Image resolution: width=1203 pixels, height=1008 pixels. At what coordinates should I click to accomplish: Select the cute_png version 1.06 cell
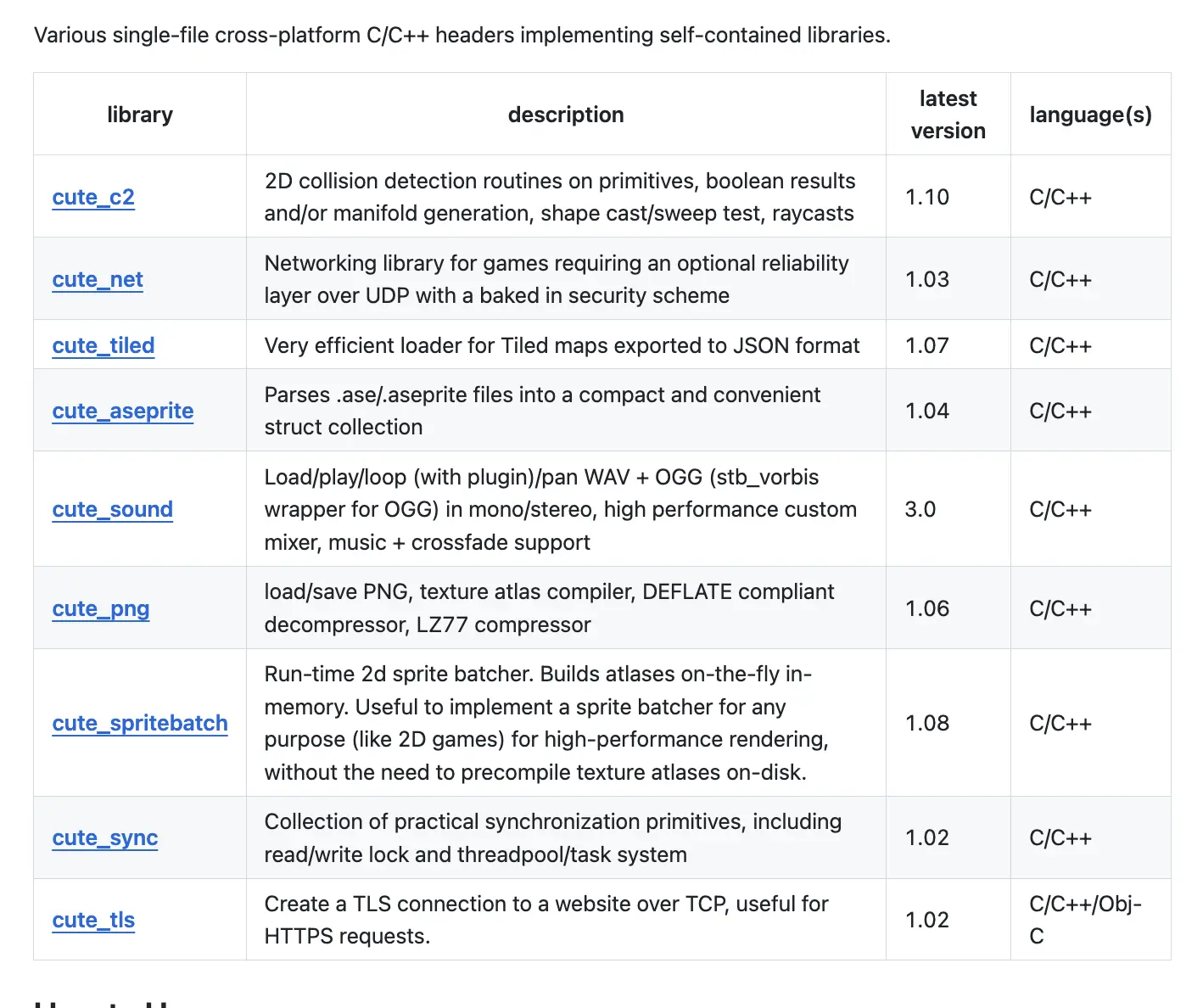click(x=948, y=608)
